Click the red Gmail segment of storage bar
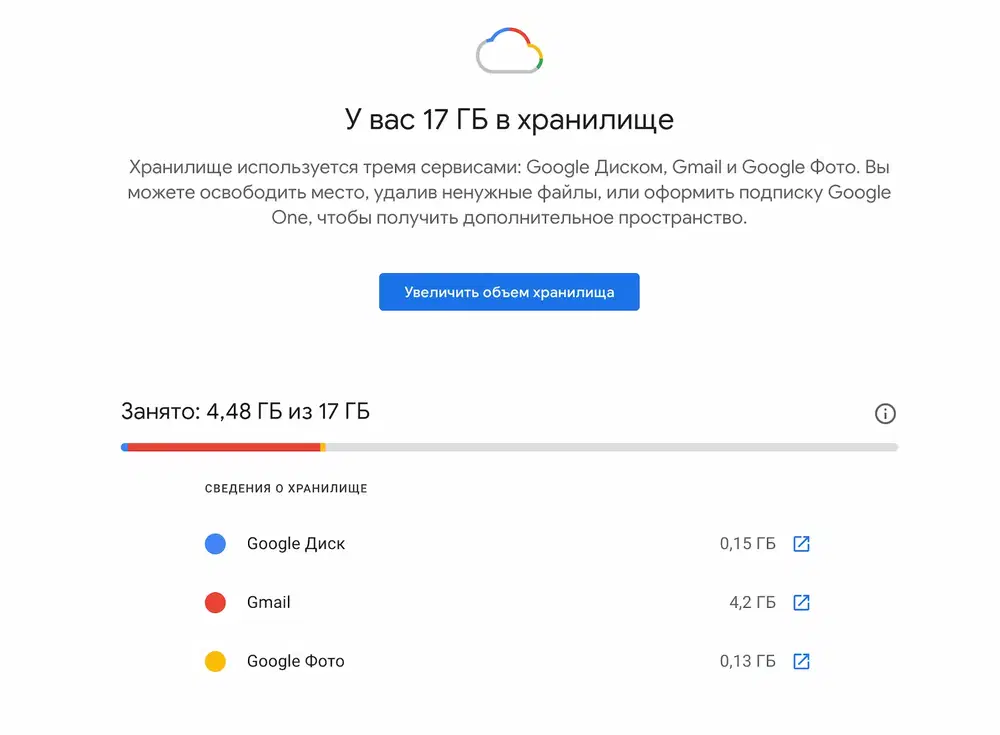Screen dimensions: 1000x735 coord(223,447)
